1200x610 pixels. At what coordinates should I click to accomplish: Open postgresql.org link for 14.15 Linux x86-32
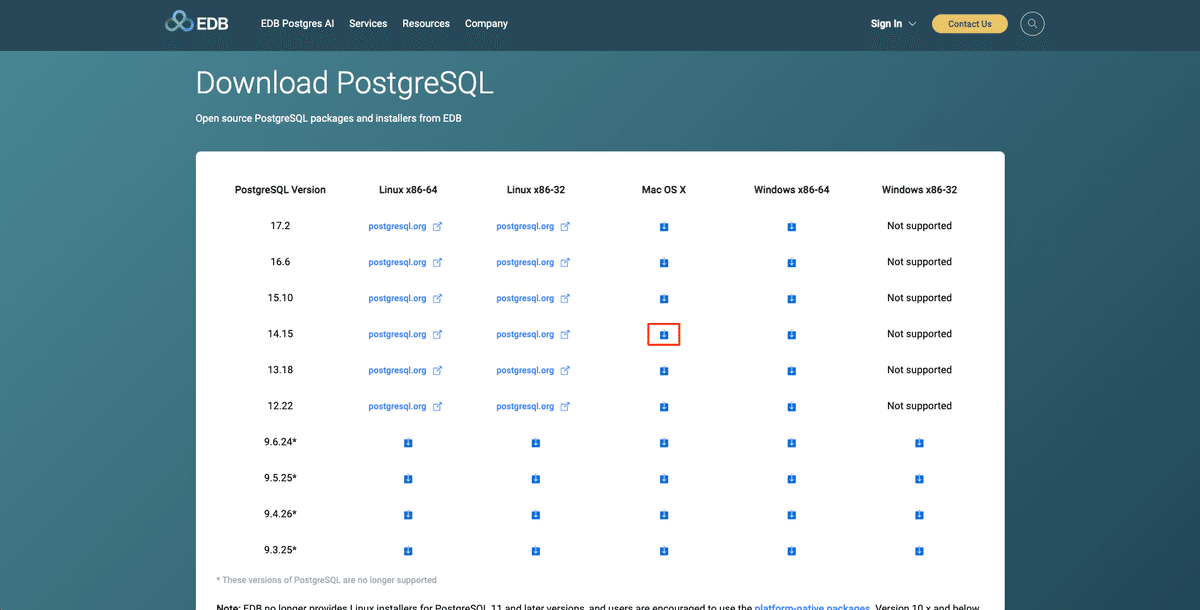533,334
